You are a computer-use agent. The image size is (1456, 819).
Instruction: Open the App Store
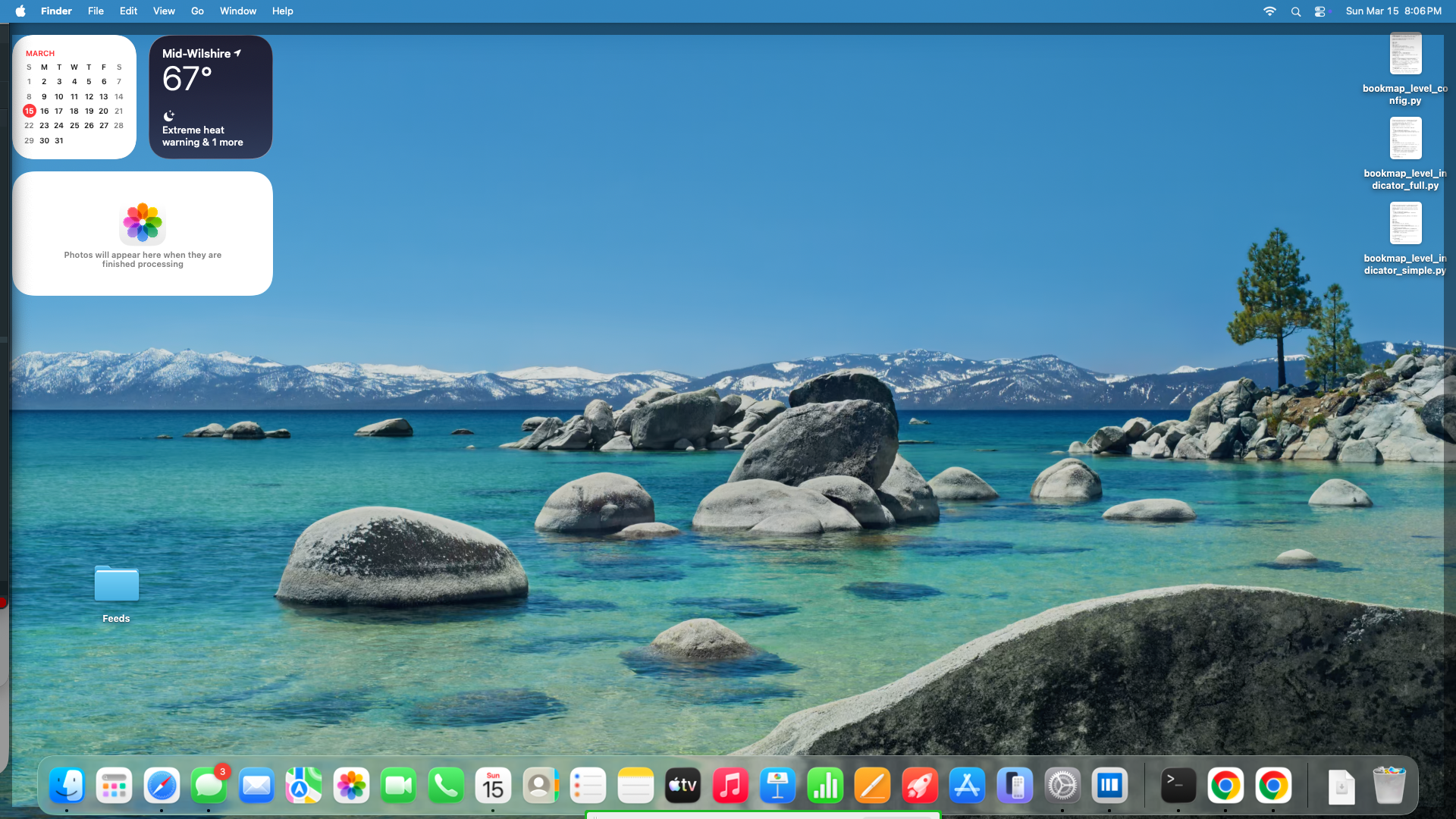point(967,786)
